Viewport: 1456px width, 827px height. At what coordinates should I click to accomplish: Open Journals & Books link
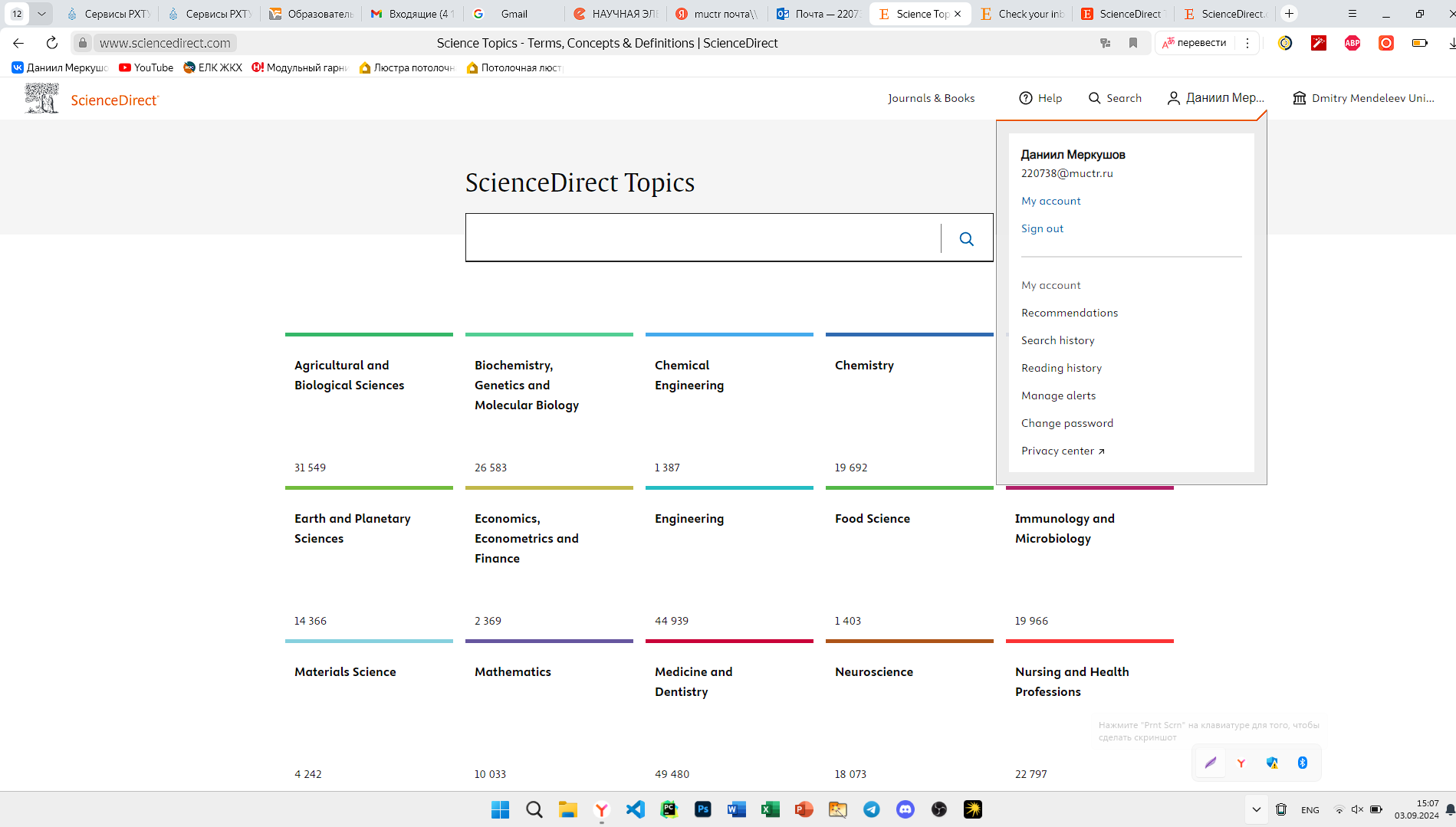tap(931, 98)
